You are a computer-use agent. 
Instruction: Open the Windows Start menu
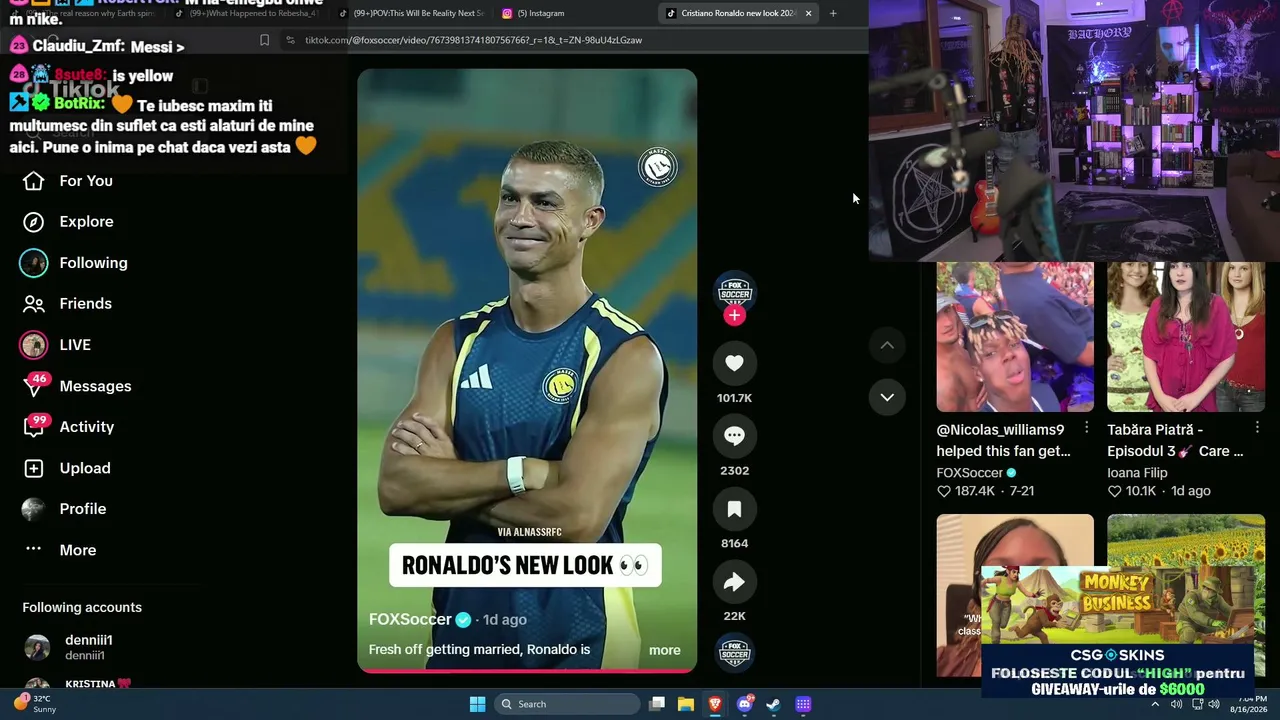tap(477, 704)
